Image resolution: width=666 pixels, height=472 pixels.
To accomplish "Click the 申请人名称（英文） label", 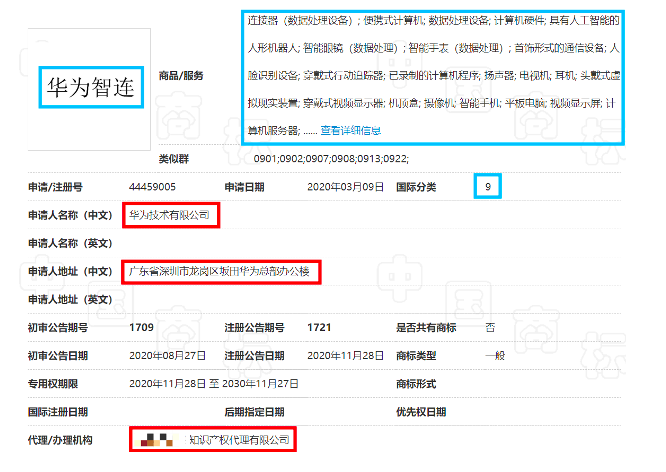I will point(70,243).
